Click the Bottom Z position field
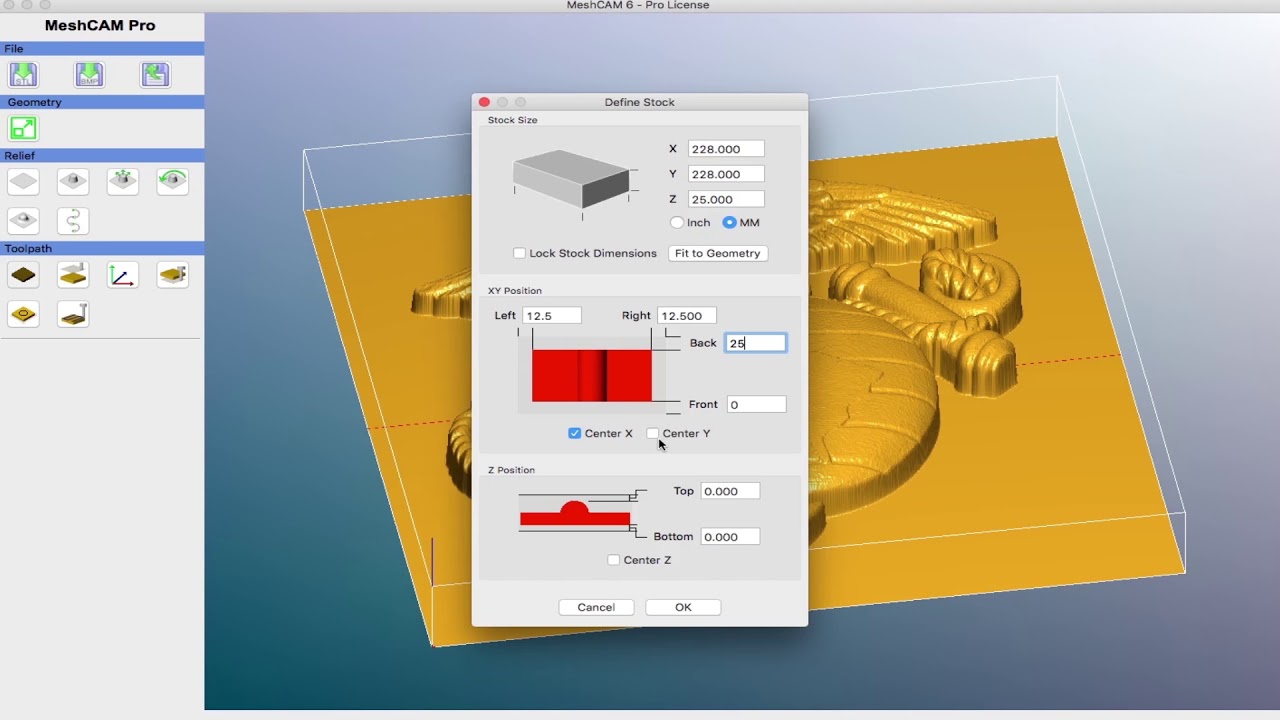The image size is (1280, 720). point(730,537)
